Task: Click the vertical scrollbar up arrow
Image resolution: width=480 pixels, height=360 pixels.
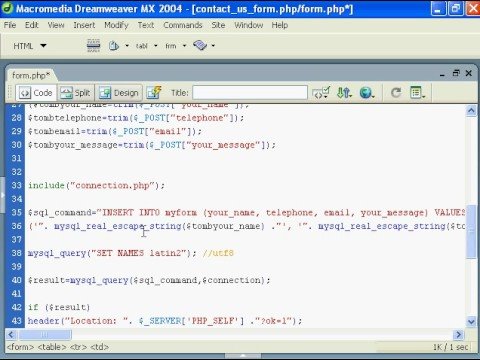Action: tap(471, 110)
